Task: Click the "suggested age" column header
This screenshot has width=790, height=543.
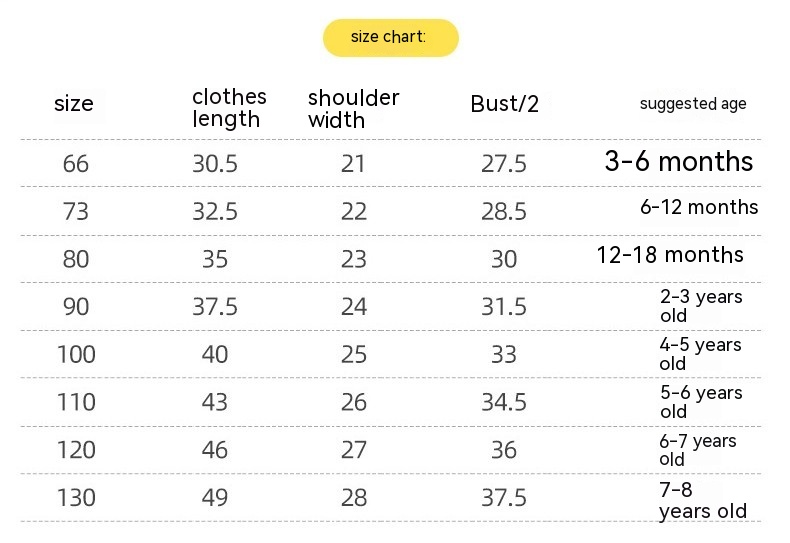Action: [x=693, y=104]
